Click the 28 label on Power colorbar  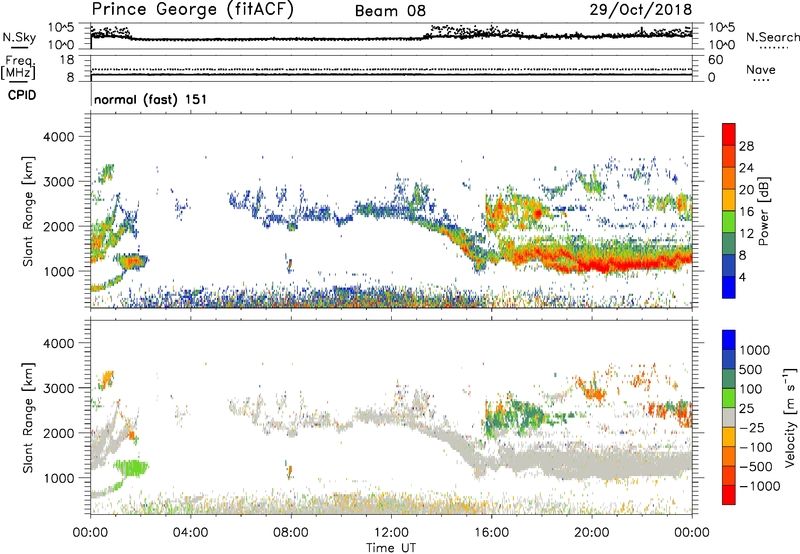pos(746,146)
